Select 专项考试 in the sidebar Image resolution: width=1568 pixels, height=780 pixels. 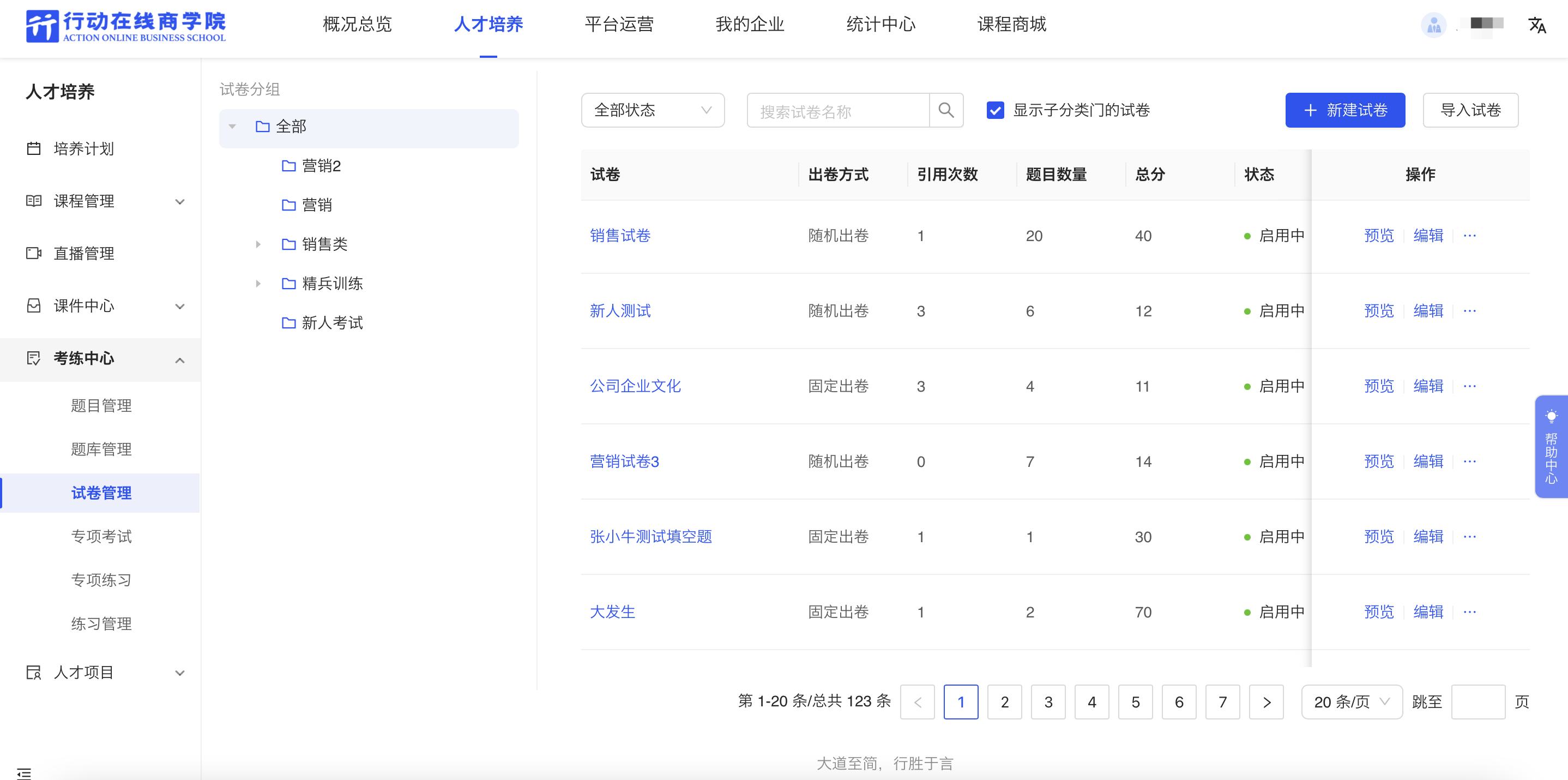pyautogui.click(x=101, y=536)
